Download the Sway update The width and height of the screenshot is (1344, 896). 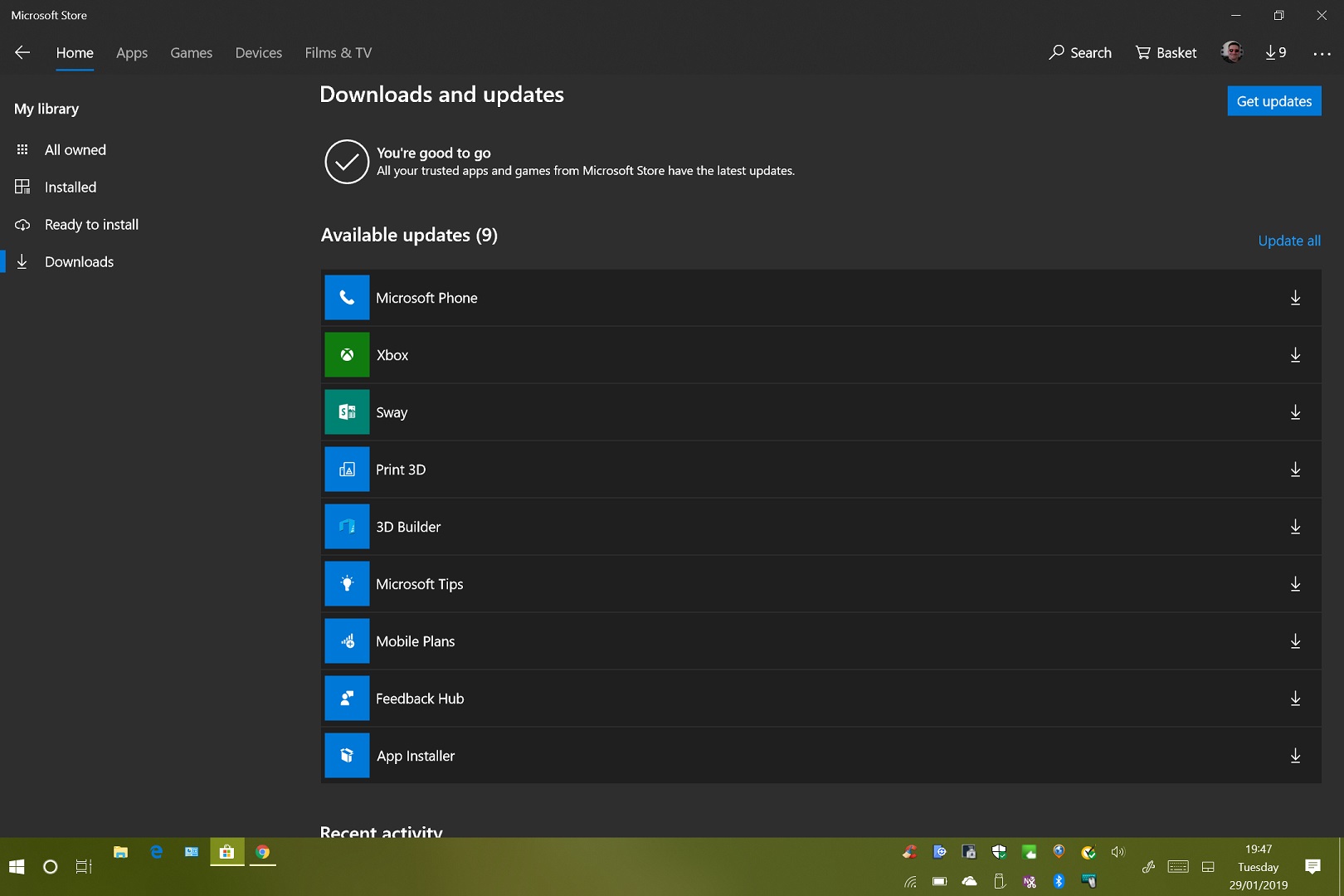click(x=1295, y=412)
